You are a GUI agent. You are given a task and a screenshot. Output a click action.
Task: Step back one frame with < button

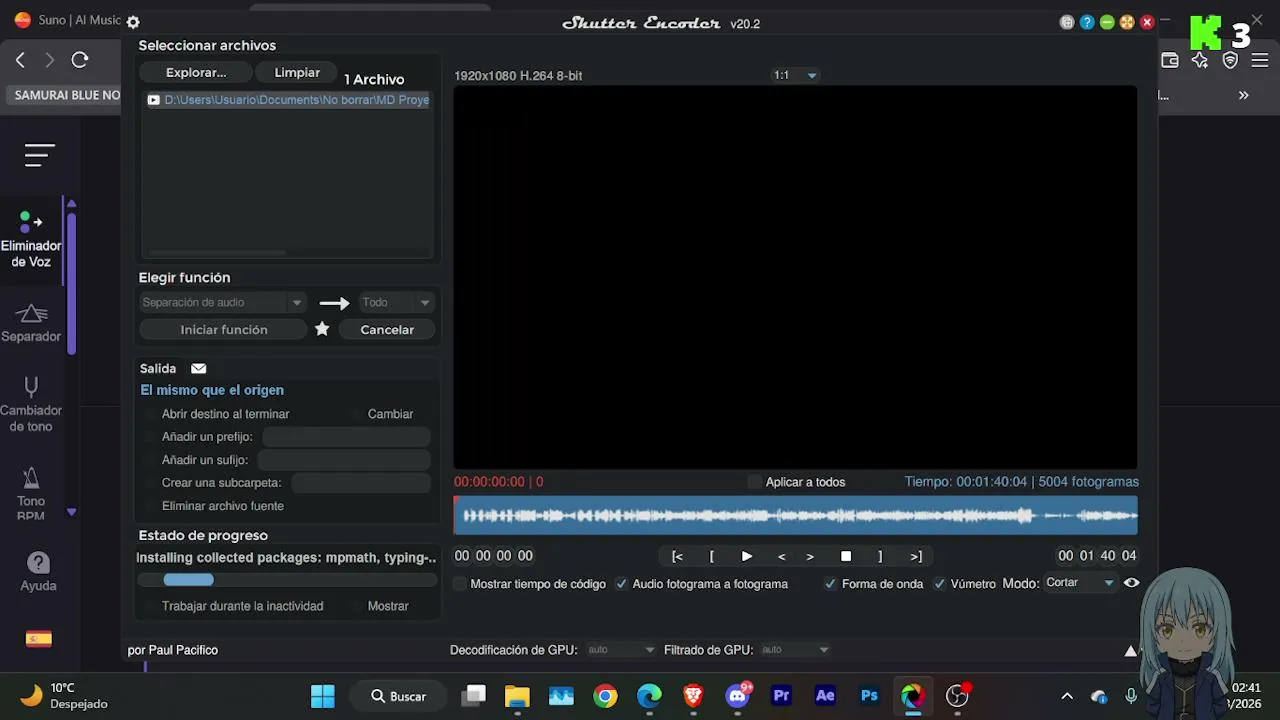(782, 556)
